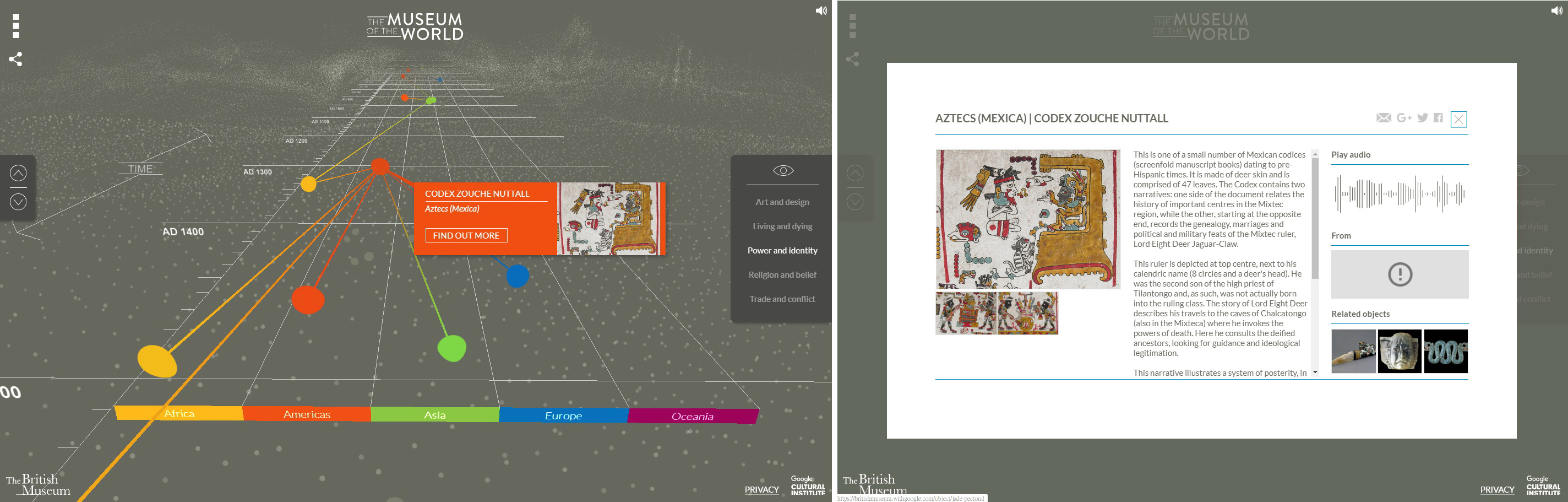Move timeline up with the up-chevron button
Viewport: 1568px width, 502px height.
click(18, 174)
